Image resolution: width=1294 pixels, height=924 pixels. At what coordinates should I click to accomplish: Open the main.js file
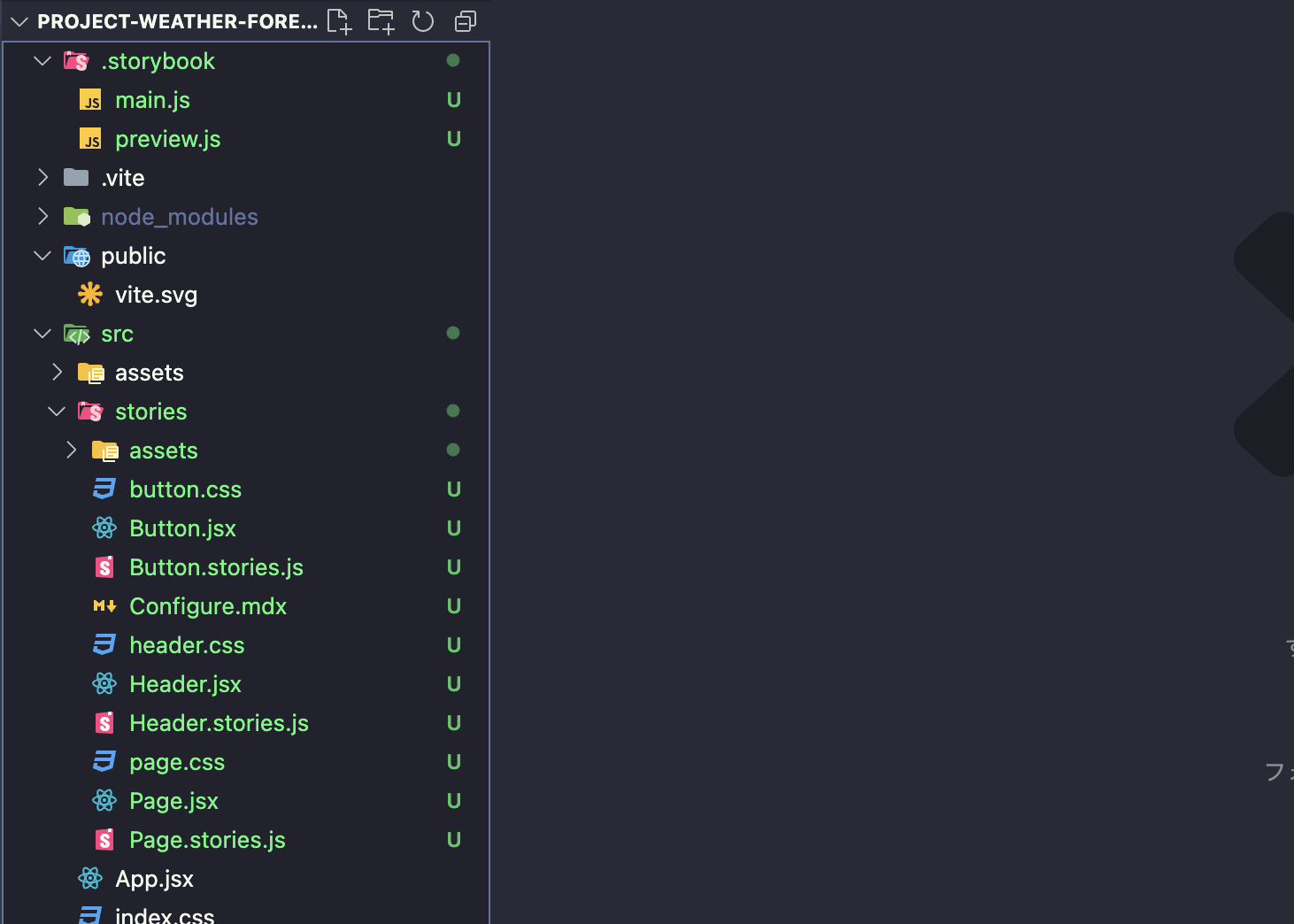pyautogui.click(x=152, y=100)
